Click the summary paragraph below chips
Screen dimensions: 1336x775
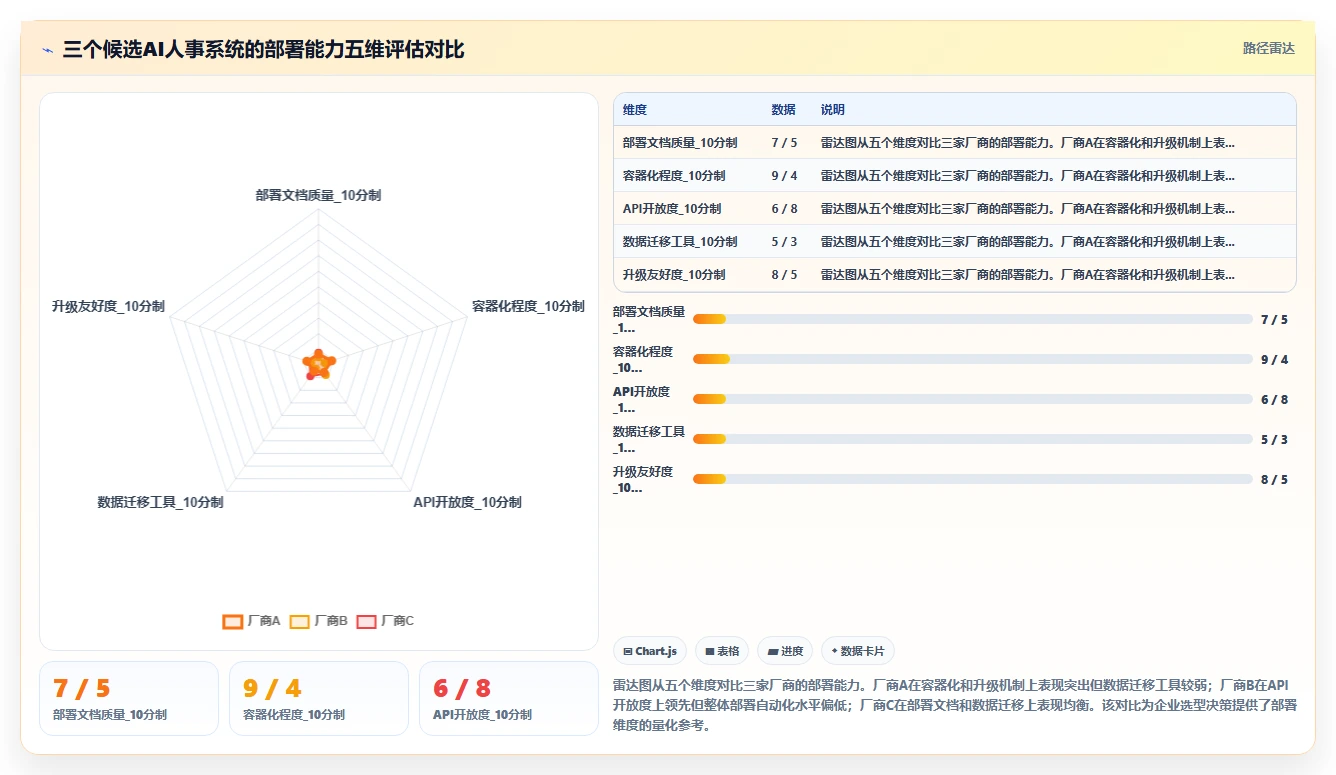(954, 706)
